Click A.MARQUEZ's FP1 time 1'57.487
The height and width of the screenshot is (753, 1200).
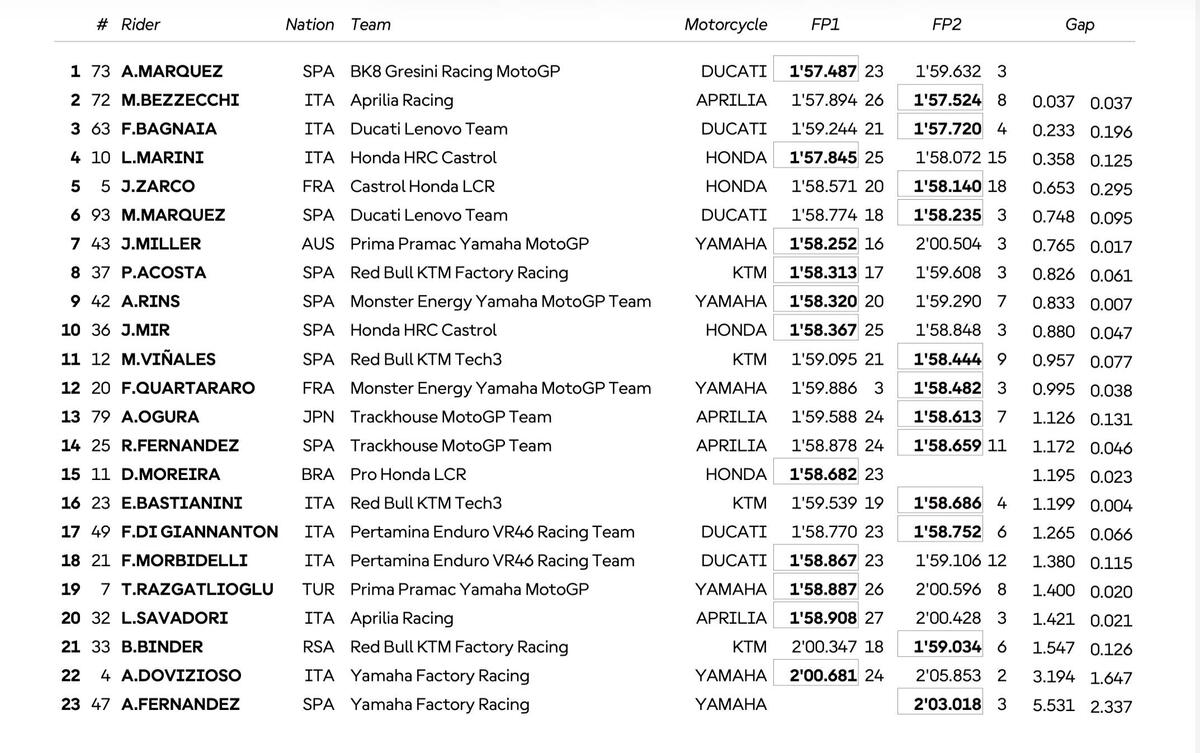[x=823, y=71]
